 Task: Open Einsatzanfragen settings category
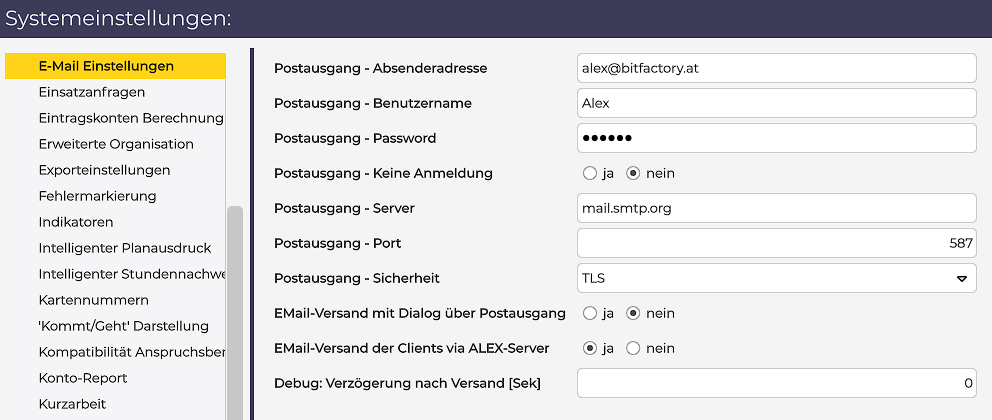pos(92,92)
